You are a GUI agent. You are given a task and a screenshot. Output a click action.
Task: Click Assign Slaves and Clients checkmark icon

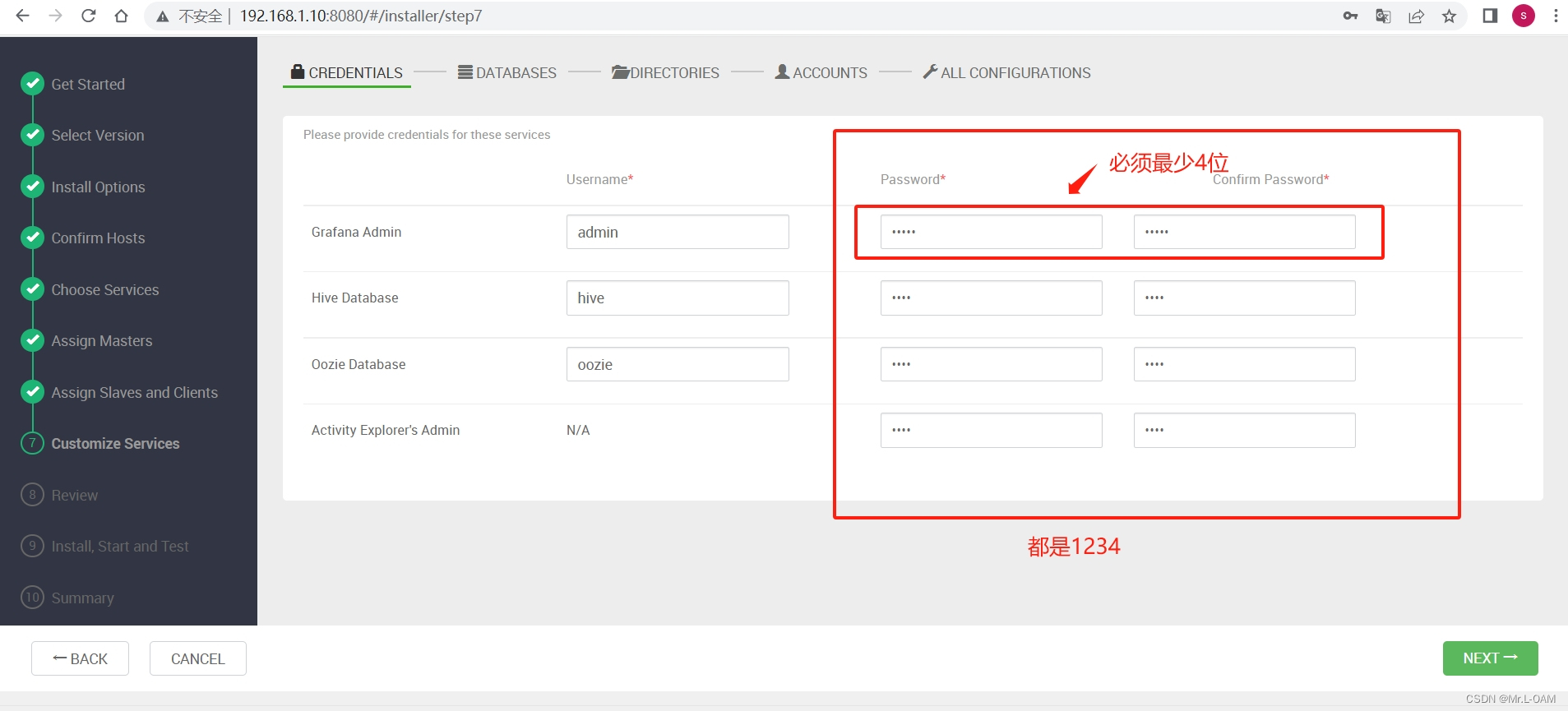coord(32,391)
